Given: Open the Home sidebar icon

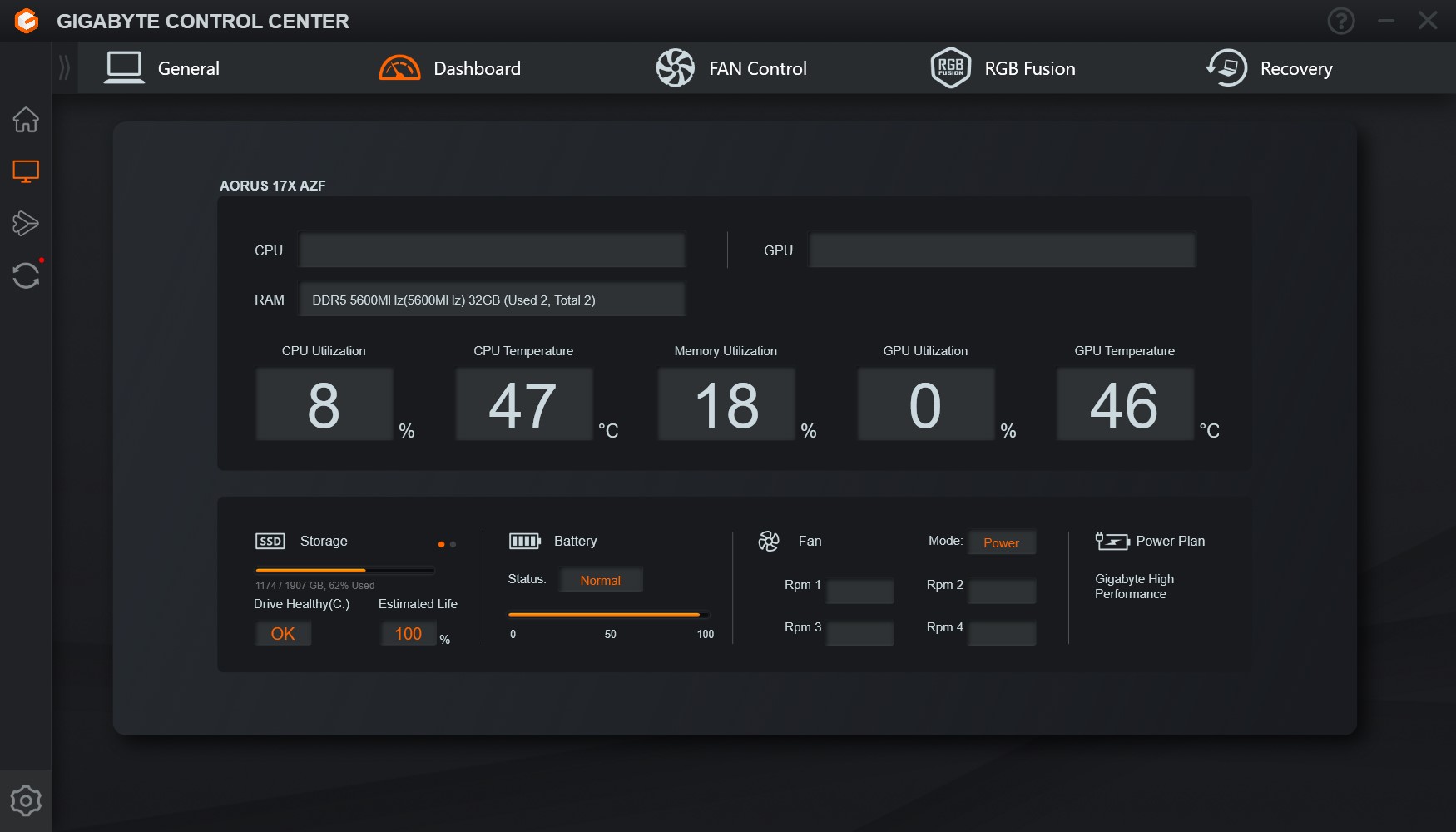Looking at the screenshot, I should pyautogui.click(x=26, y=120).
